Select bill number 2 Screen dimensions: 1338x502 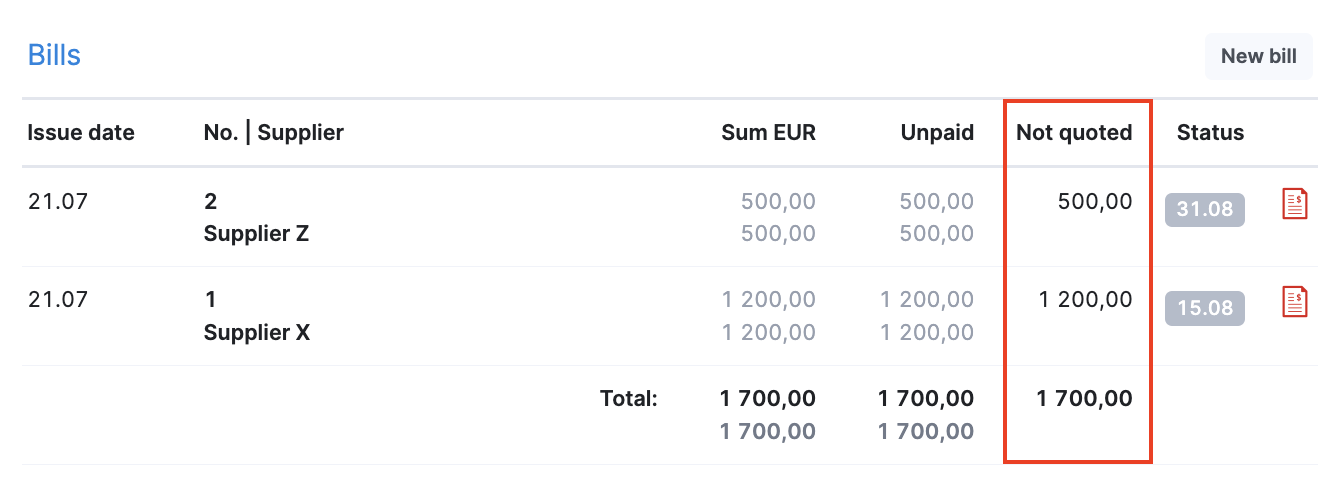(x=210, y=202)
